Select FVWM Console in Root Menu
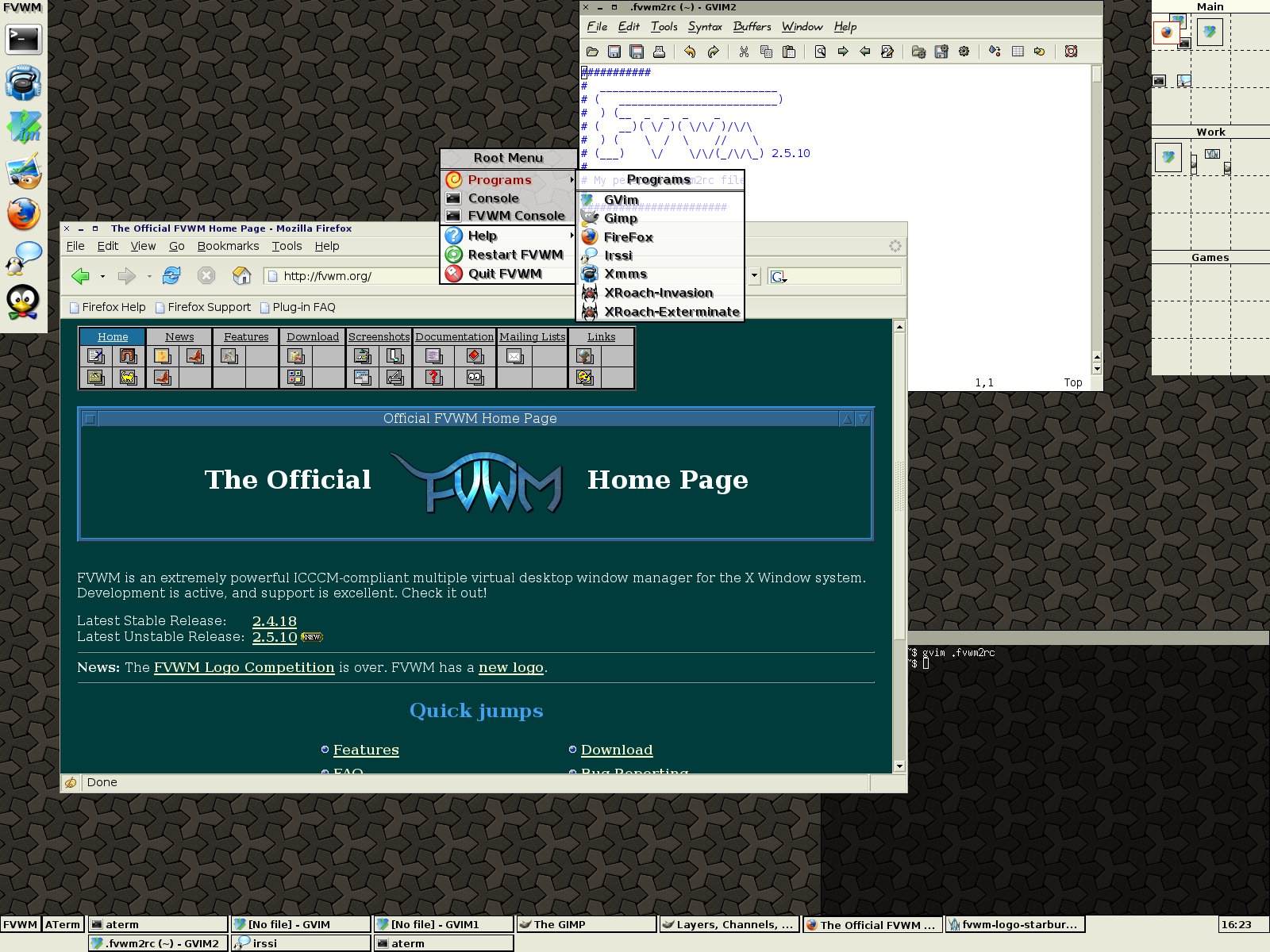The height and width of the screenshot is (952, 1270). click(x=508, y=216)
